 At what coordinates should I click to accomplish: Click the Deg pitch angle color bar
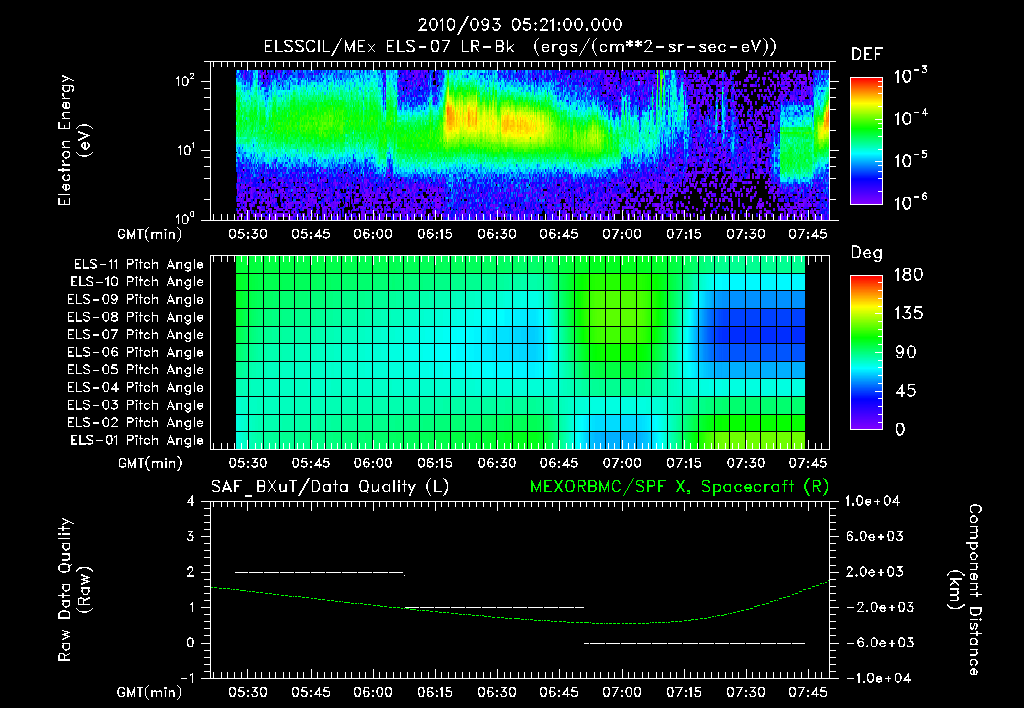coord(866,352)
